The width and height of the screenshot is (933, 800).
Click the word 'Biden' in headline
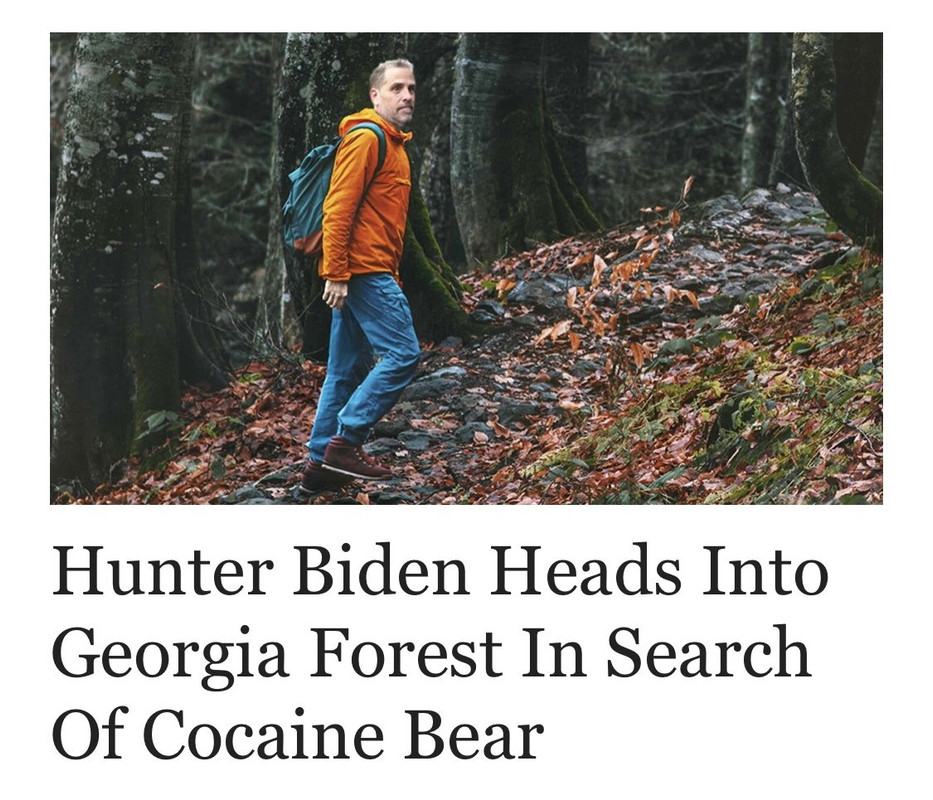click(x=381, y=570)
